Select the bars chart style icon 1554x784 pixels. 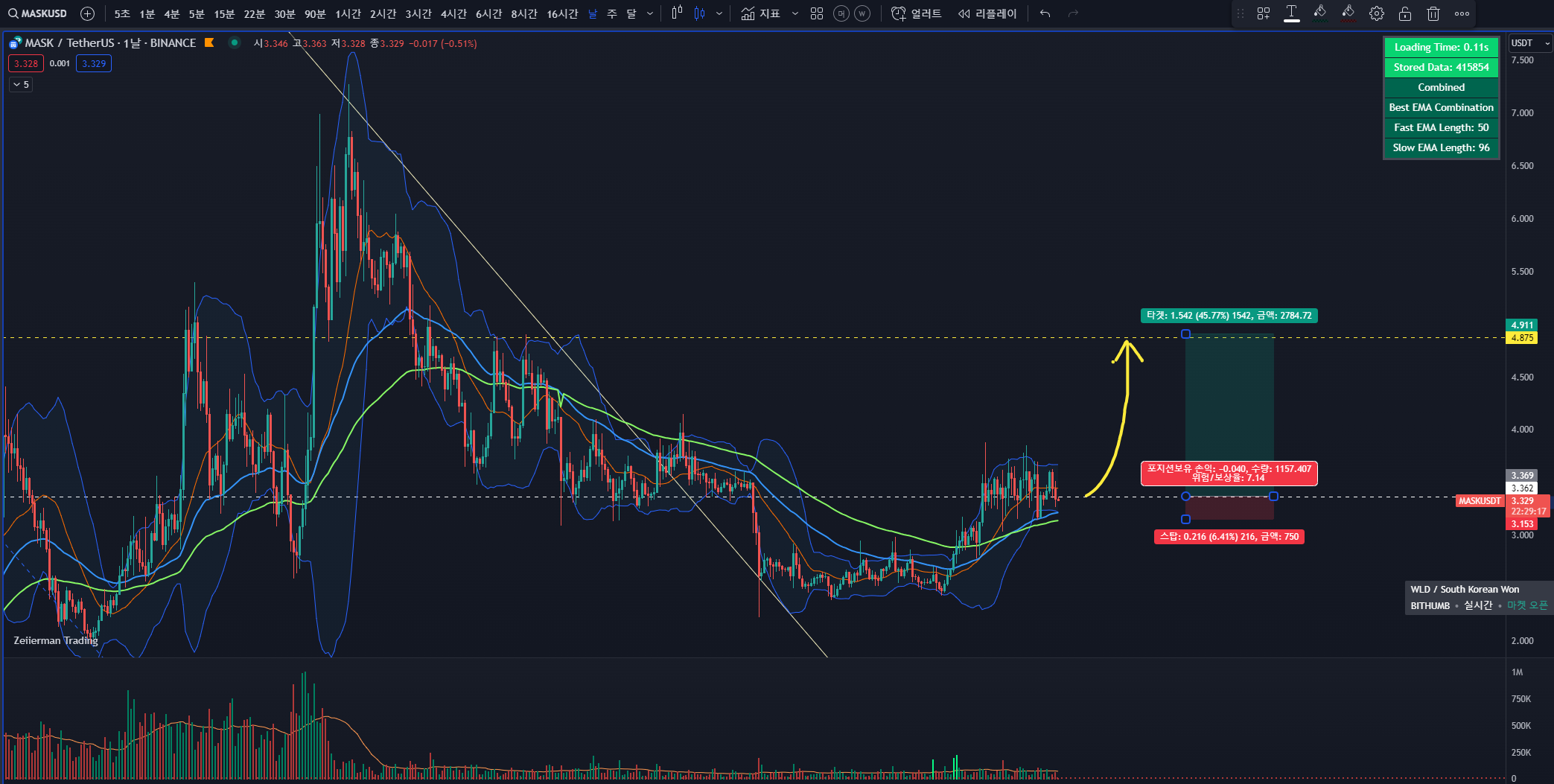coord(677,13)
